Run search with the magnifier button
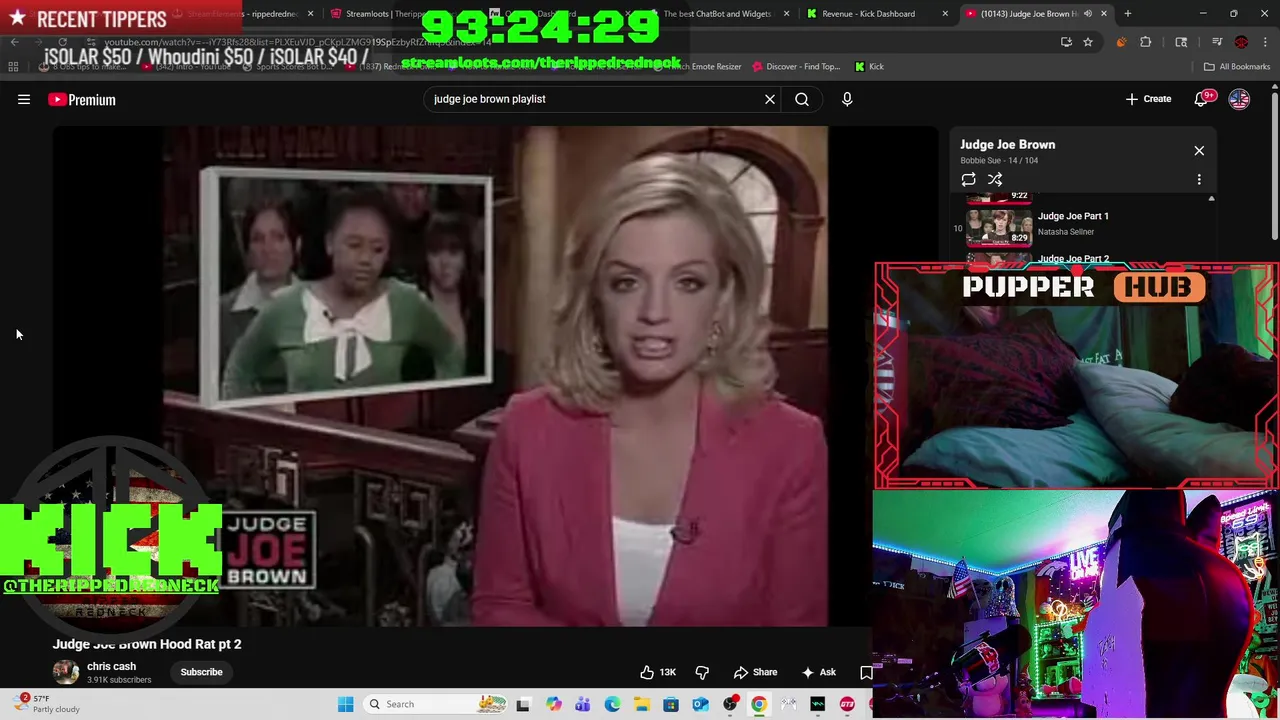1280x720 pixels. (x=802, y=99)
